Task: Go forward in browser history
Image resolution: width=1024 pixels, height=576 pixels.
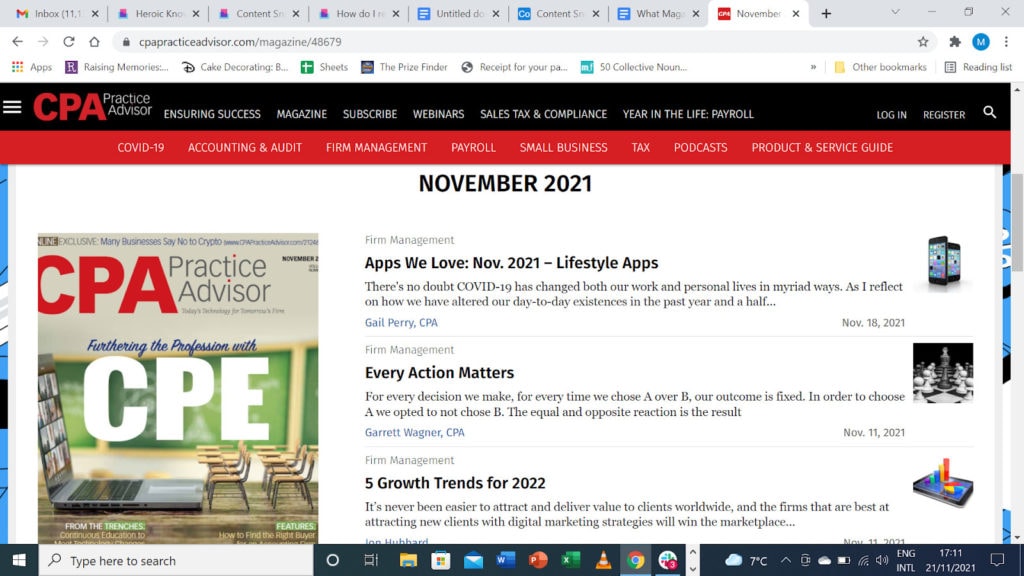Action: [x=43, y=42]
